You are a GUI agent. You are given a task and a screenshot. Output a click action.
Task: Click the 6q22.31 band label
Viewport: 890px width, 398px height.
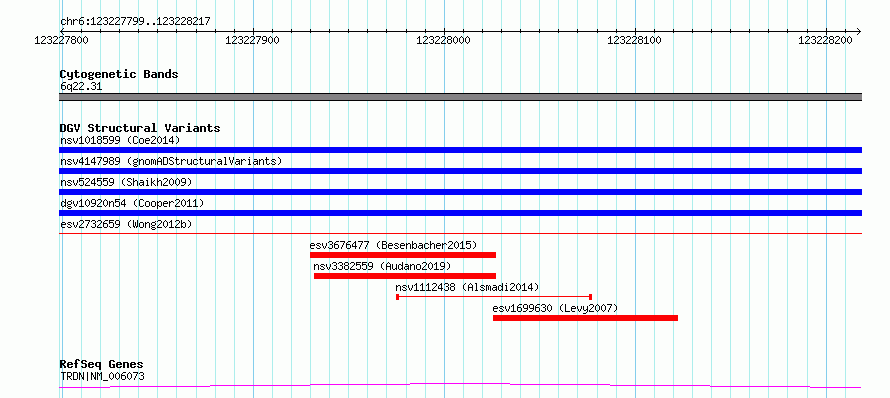point(81,87)
